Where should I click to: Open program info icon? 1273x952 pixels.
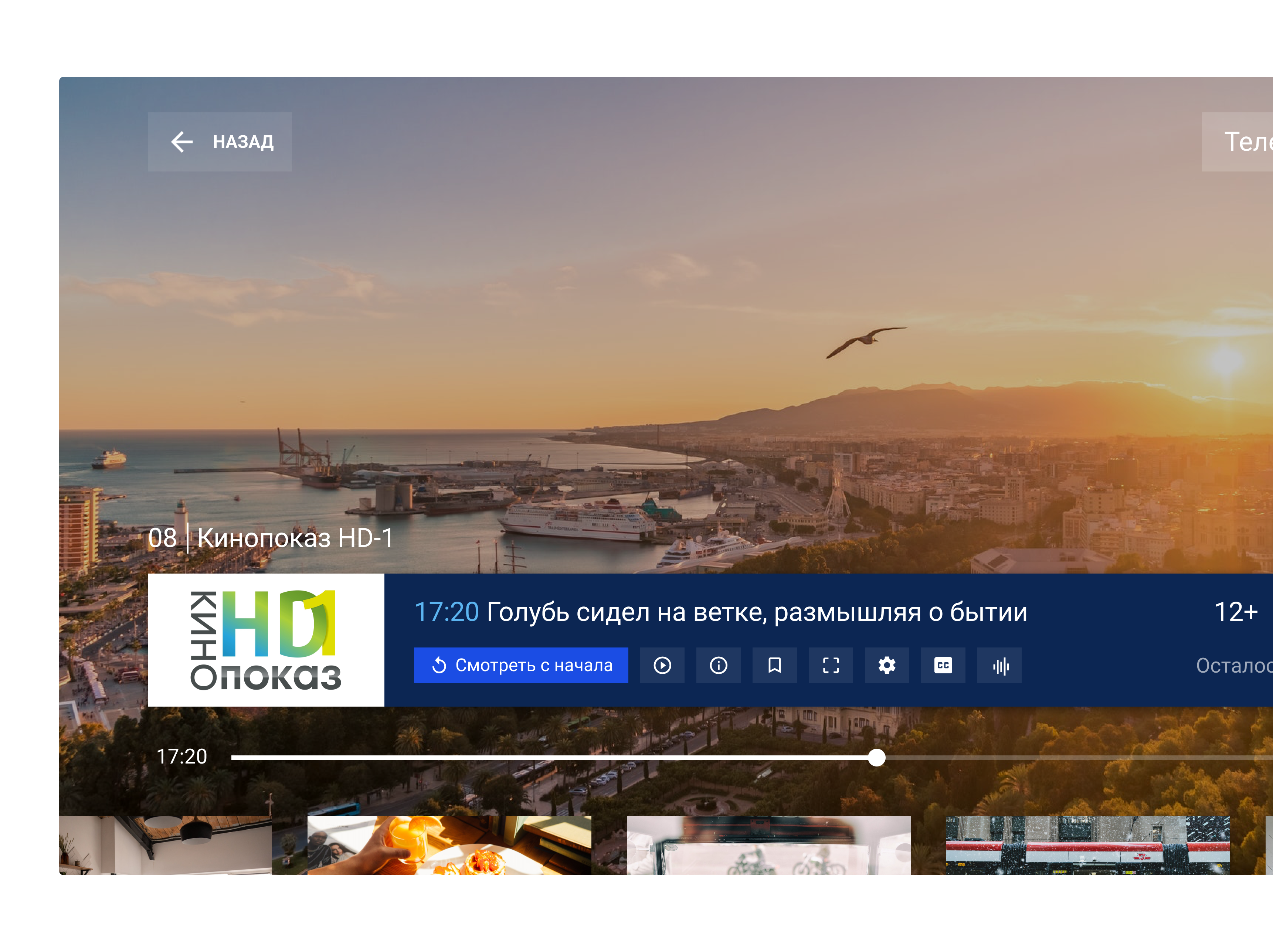tap(718, 666)
